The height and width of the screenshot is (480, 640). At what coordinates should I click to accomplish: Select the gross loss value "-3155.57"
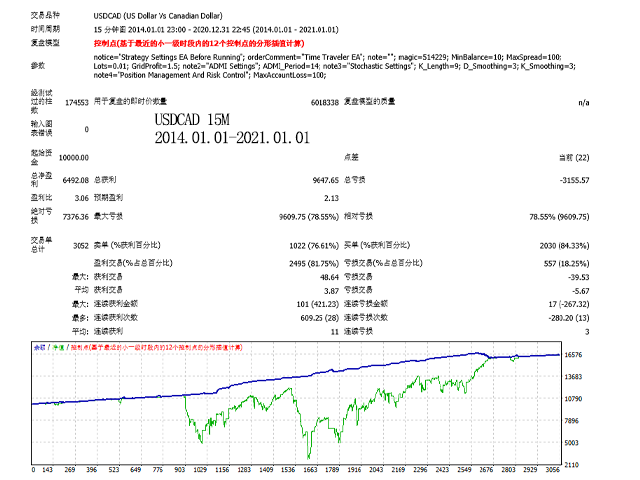(x=575, y=180)
